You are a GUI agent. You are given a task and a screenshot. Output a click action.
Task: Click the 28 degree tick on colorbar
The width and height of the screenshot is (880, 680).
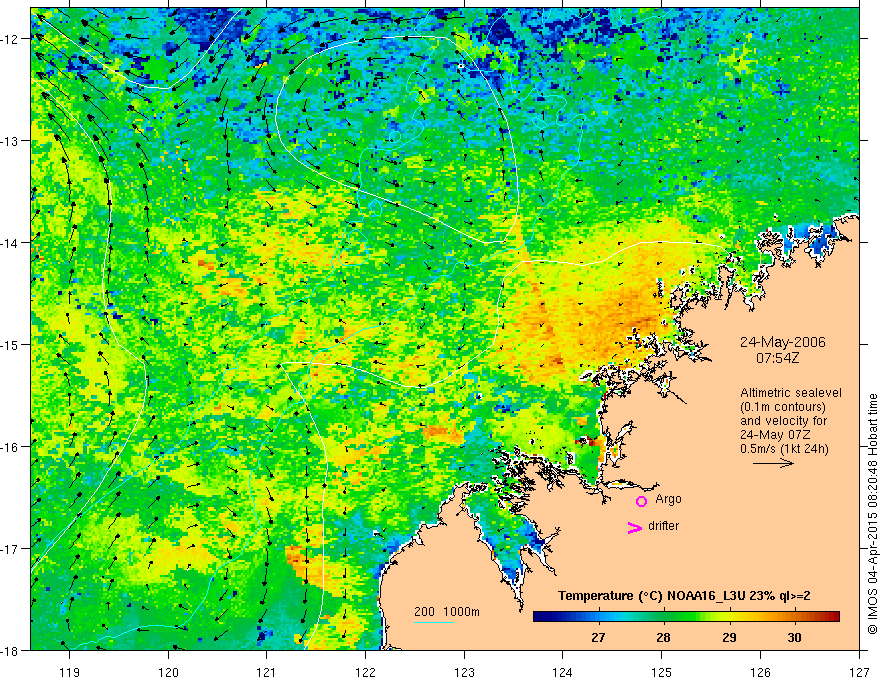(664, 624)
